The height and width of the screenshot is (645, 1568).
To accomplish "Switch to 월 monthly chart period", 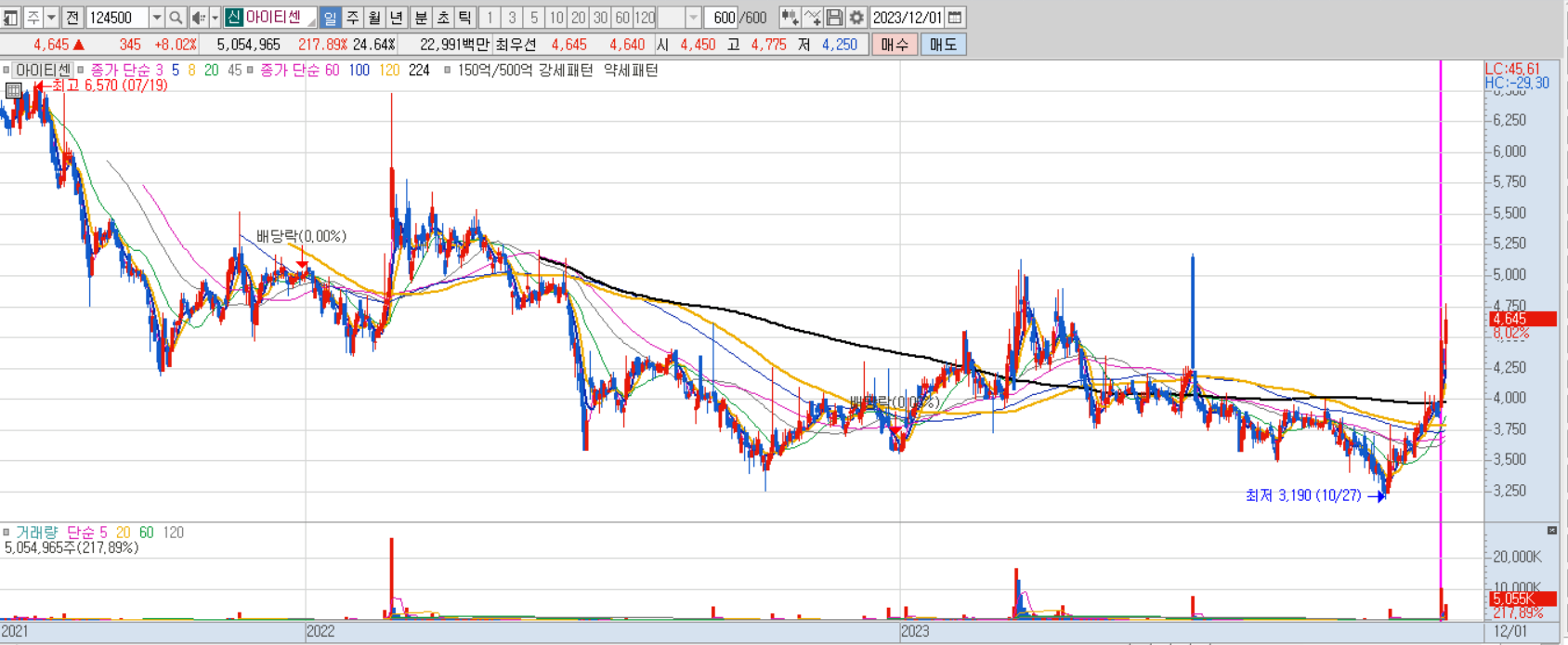I will [x=374, y=17].
